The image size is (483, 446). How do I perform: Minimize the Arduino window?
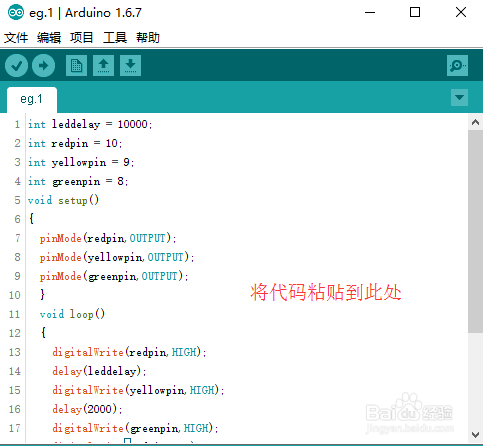[370, 13]
